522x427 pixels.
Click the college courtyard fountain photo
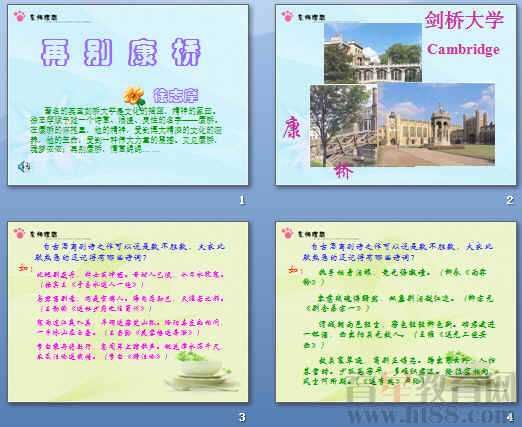(x=436, y=124)
